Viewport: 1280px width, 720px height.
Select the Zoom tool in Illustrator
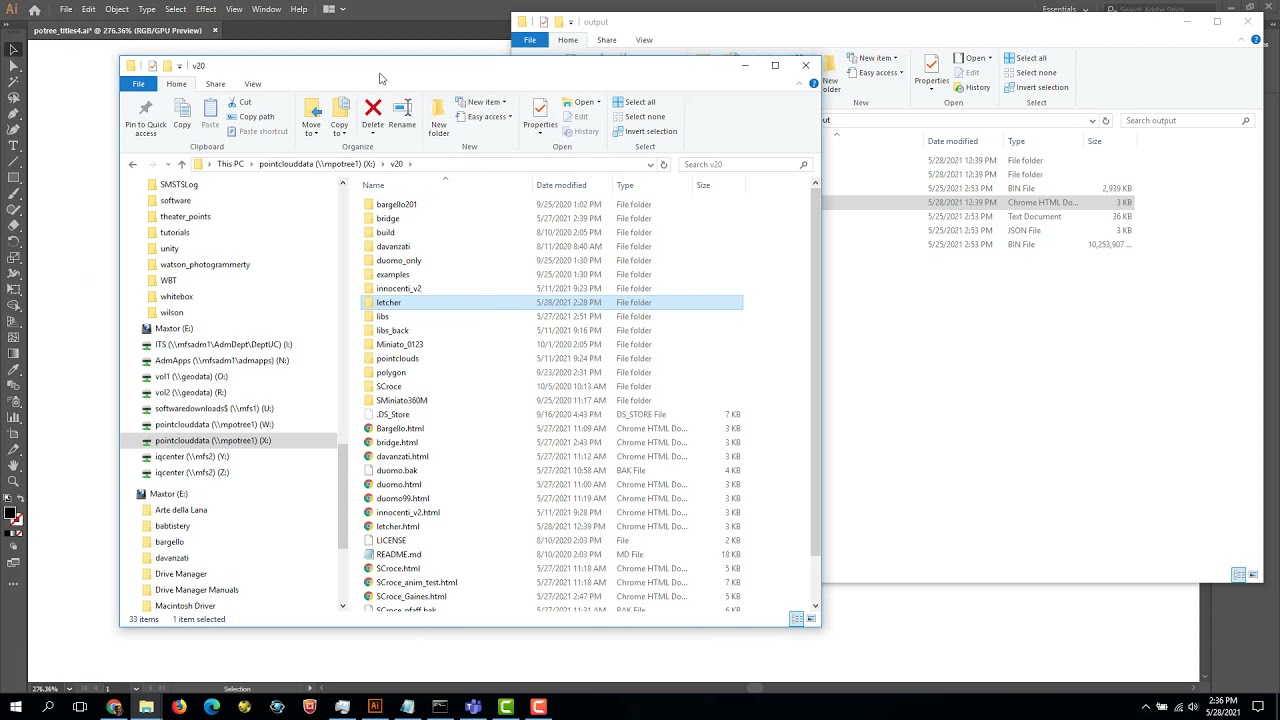click(x=13, y=481)
